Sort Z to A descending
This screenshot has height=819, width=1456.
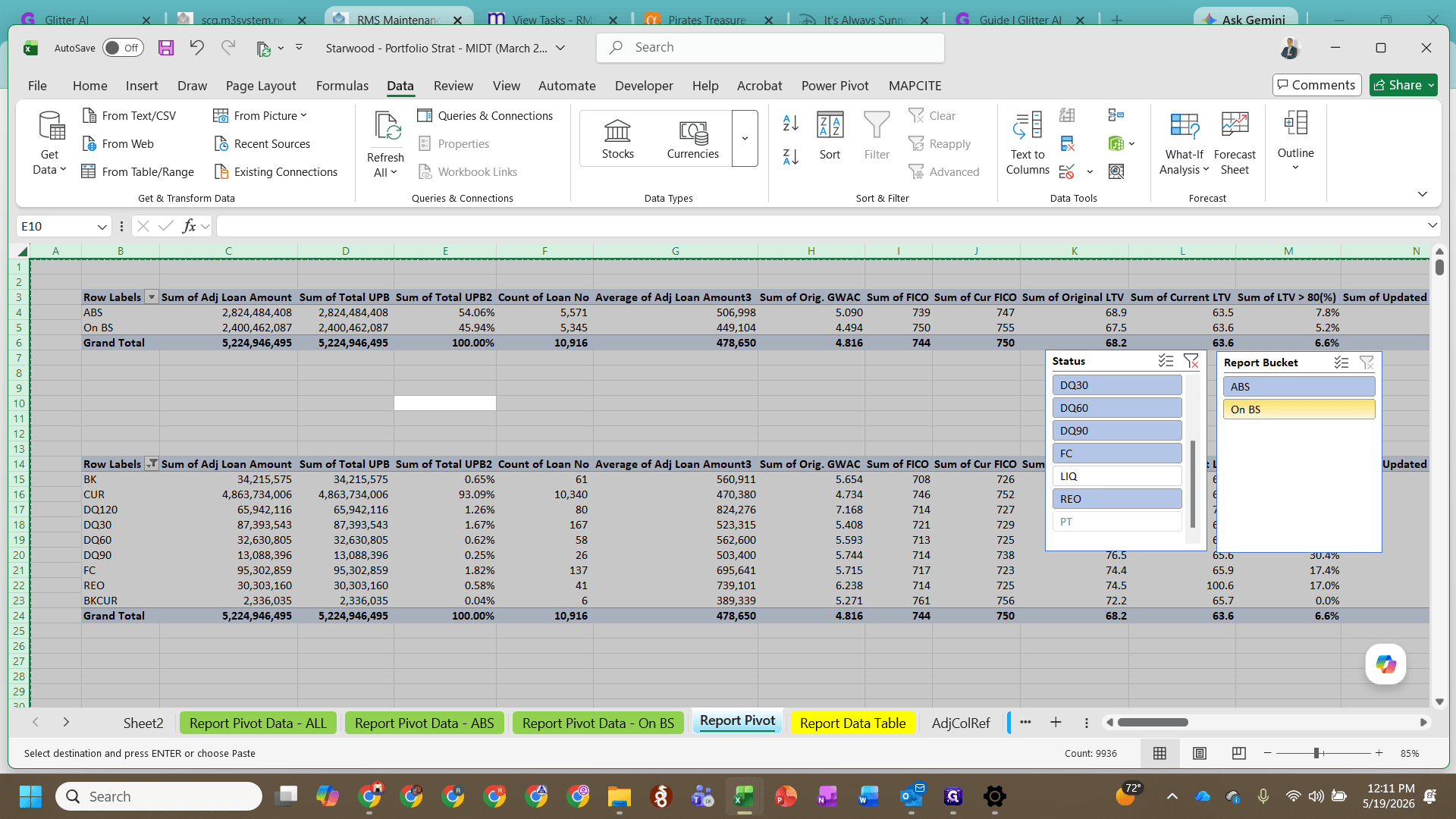[790, 157]
